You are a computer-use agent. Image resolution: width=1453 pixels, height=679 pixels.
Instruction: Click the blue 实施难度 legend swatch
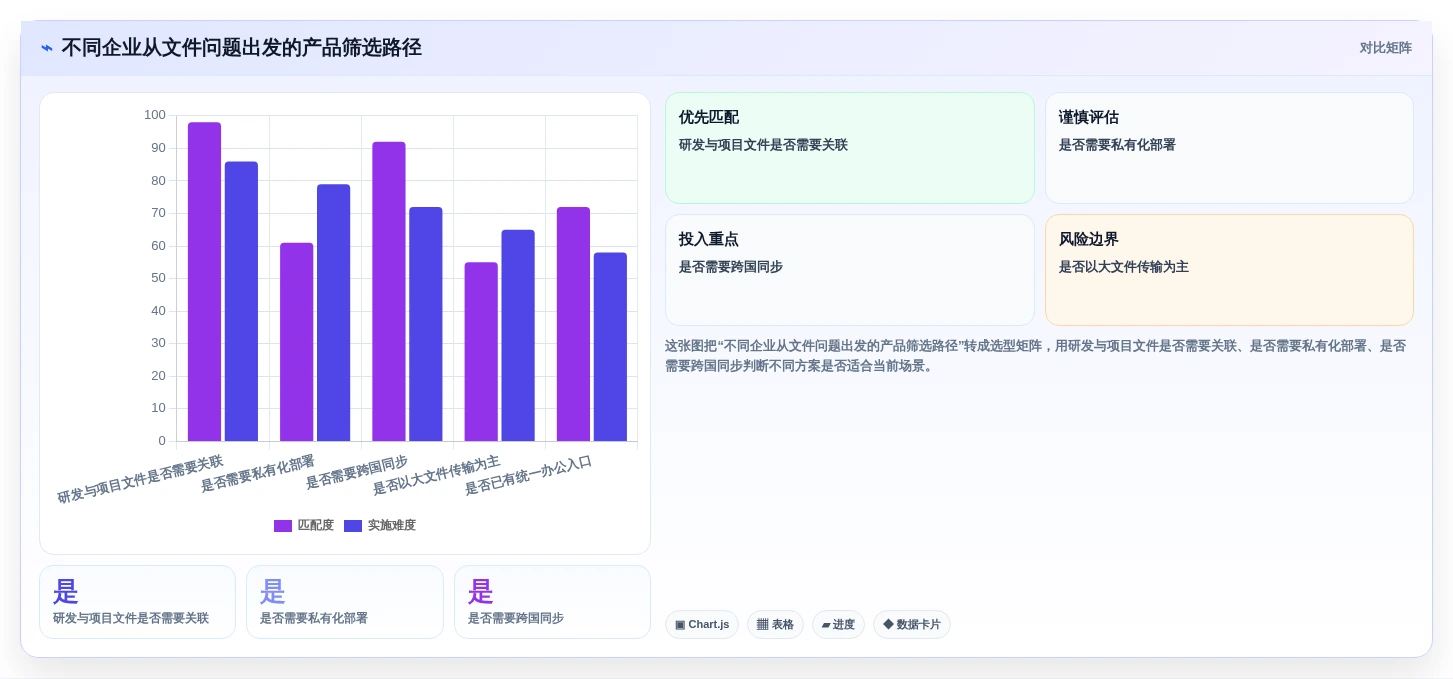353,526
